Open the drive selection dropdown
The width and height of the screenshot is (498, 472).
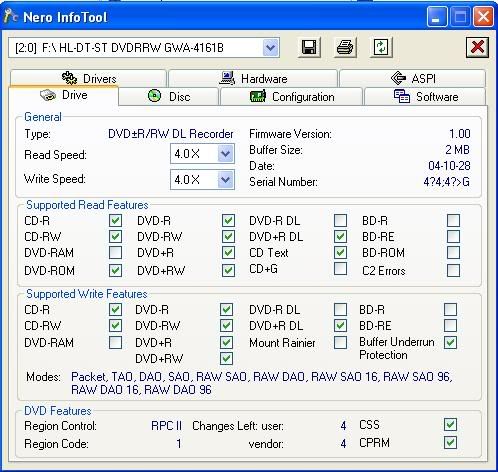coord(270,48)
